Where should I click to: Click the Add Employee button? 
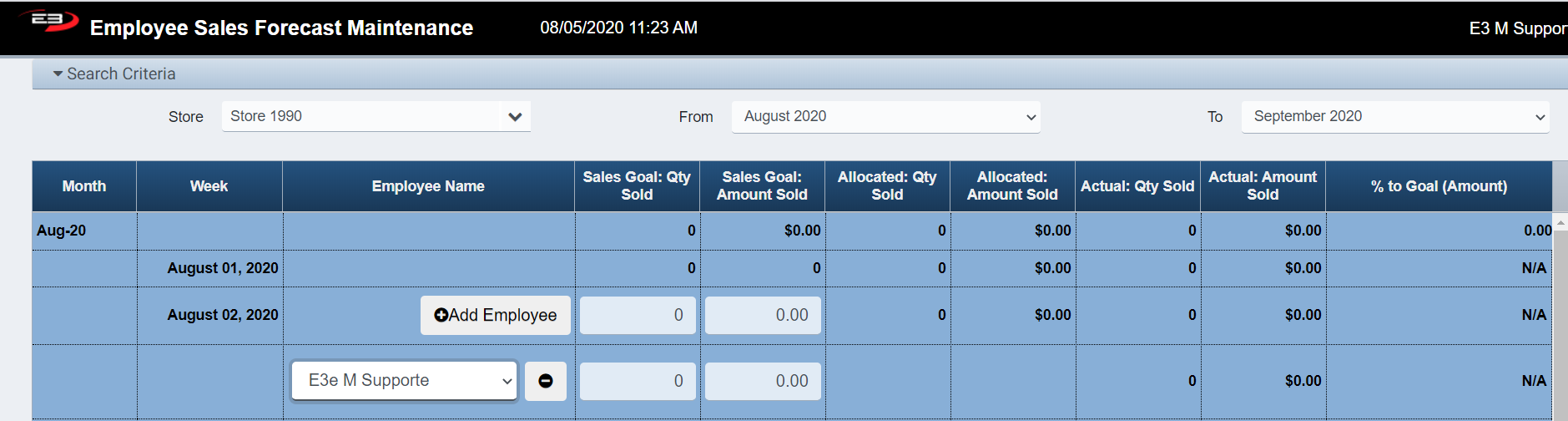495,315
